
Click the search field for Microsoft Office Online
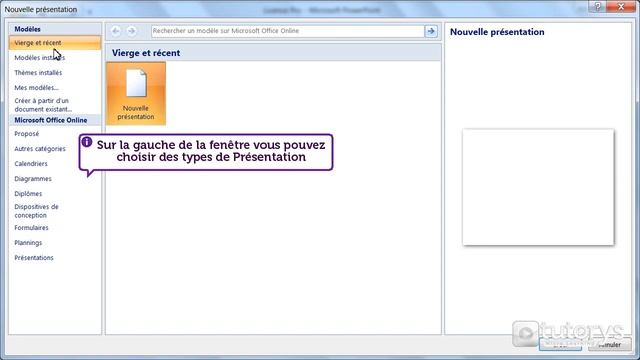tap(288, 31)
